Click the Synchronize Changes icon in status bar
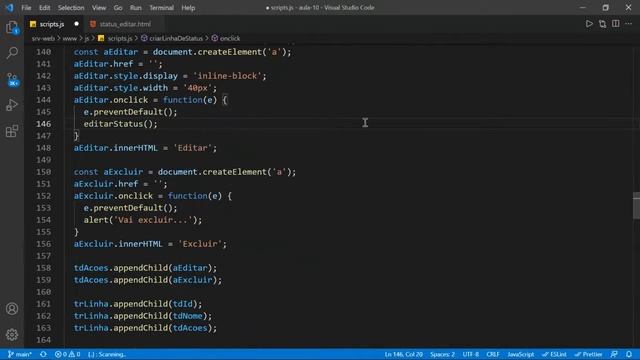Viewport: 640px width, 360px height. 43,354
